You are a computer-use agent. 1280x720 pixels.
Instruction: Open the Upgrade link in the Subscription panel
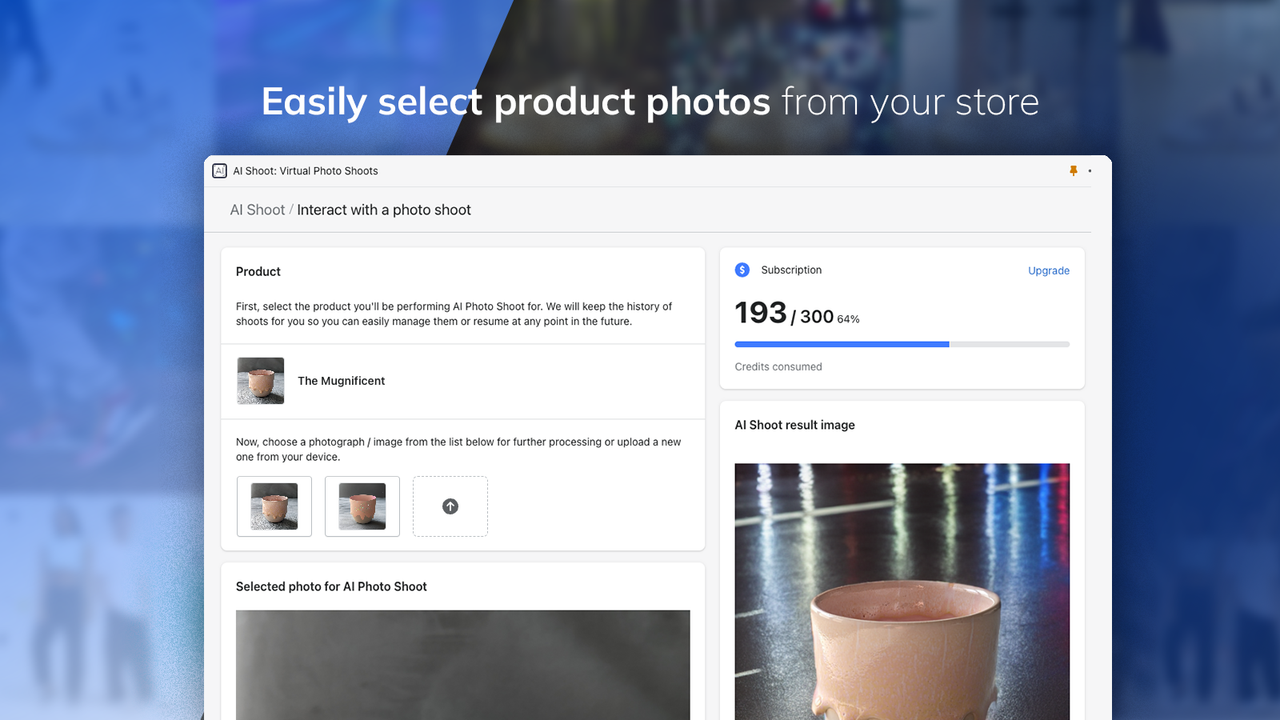[1048, 270]
